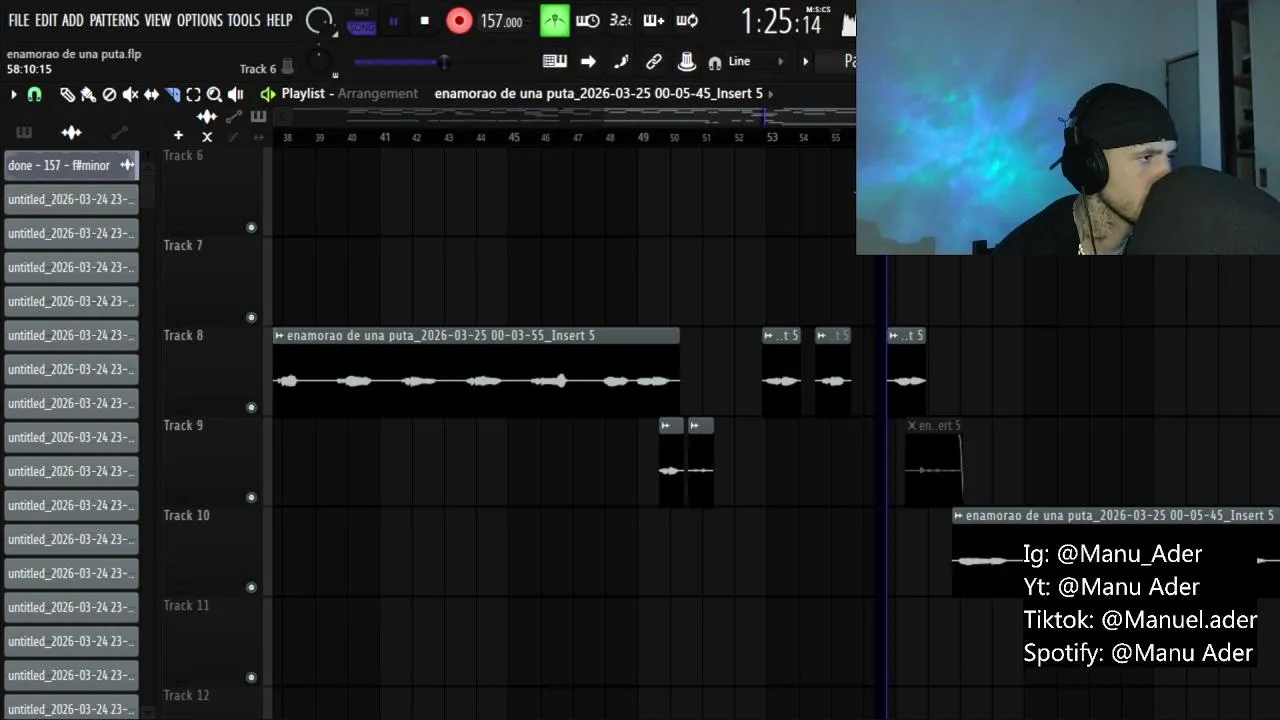Viewport: 1280px width, 720px height.
Task: Open the FILE menu
Action: click(18, 20)
